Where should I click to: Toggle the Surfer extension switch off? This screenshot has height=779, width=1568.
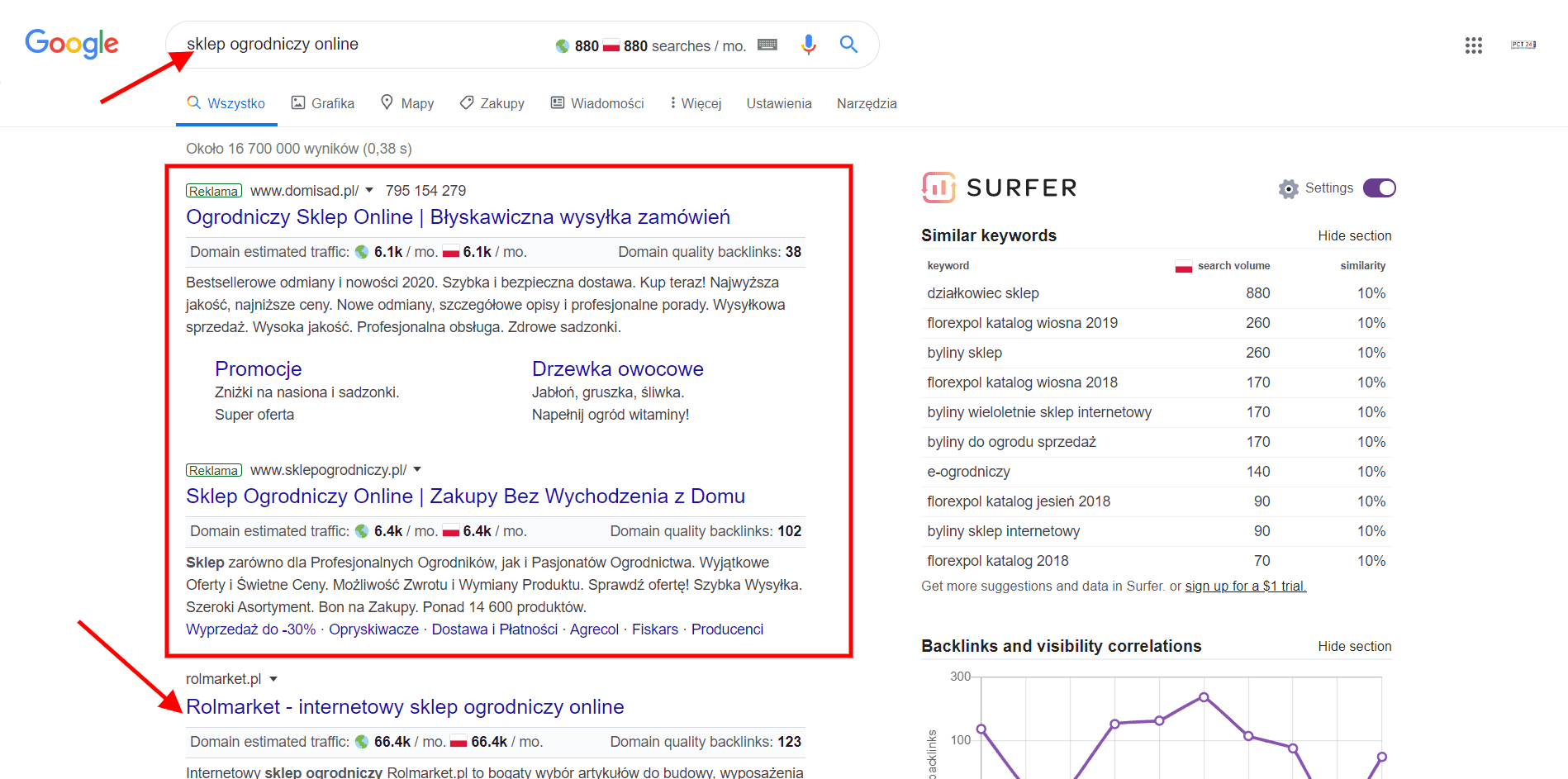coord(1379,188)
